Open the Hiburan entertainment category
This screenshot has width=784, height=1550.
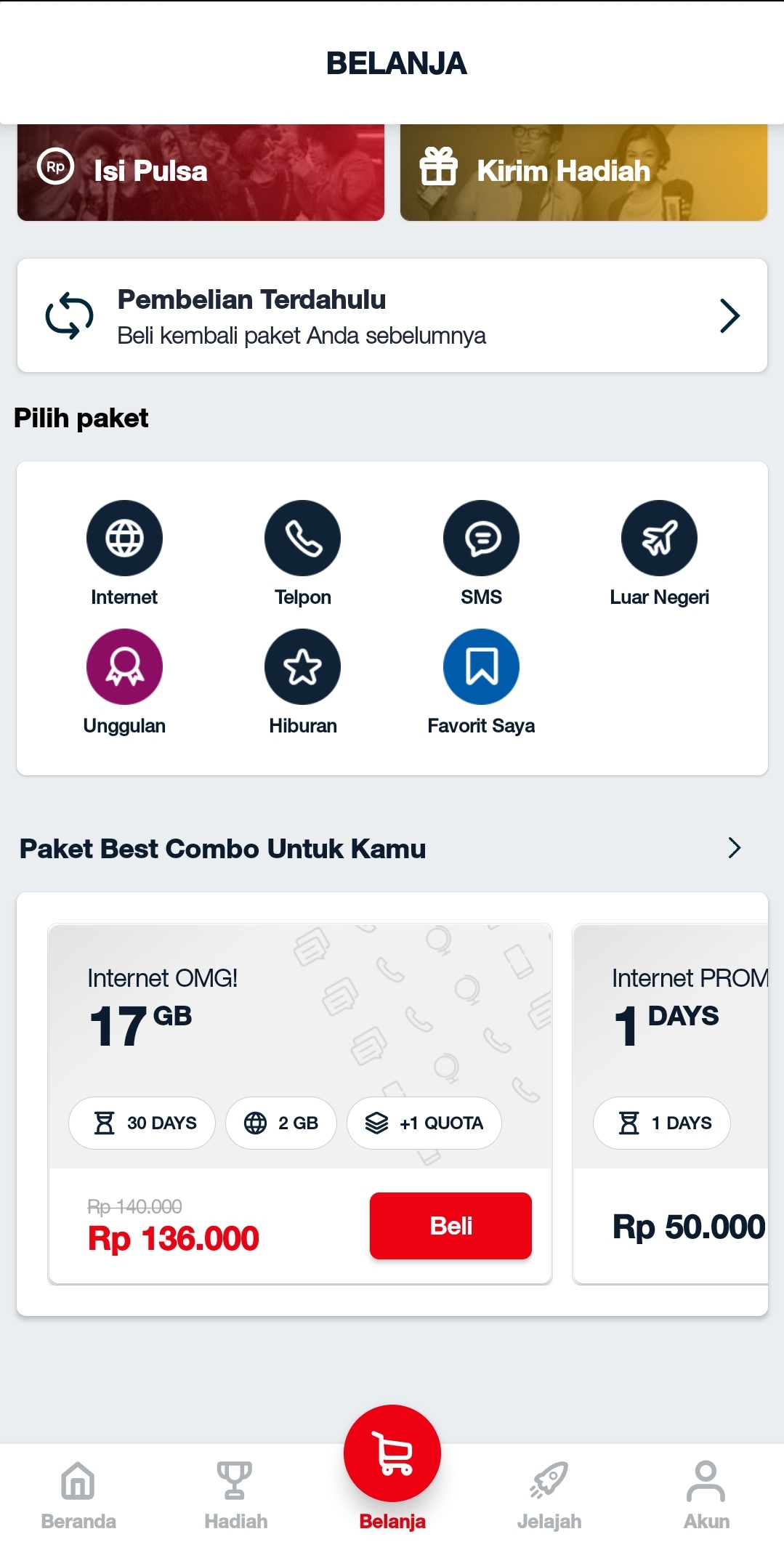point(303,666)
